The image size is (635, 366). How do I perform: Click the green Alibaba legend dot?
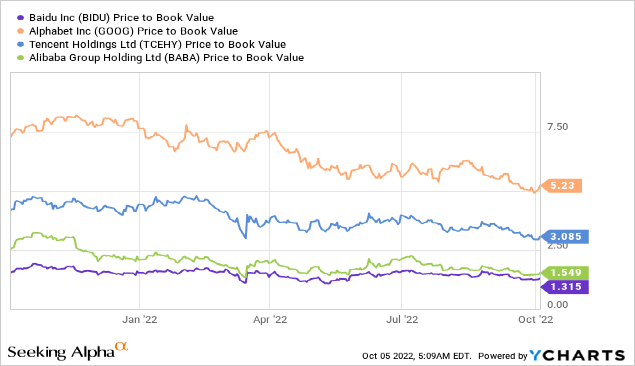[x=20, y=58]
